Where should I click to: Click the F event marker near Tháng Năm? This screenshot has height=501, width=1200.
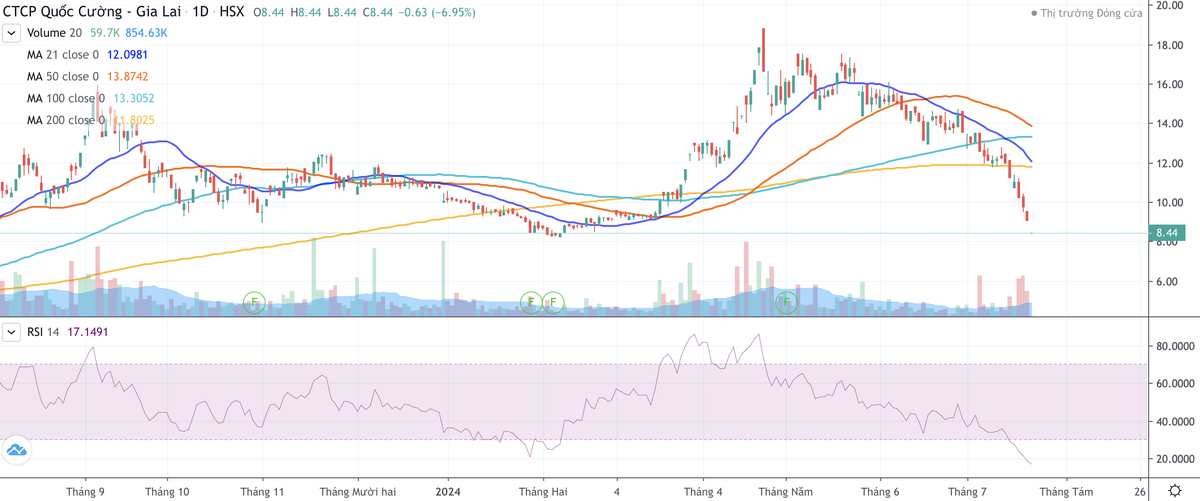(787, 300)
